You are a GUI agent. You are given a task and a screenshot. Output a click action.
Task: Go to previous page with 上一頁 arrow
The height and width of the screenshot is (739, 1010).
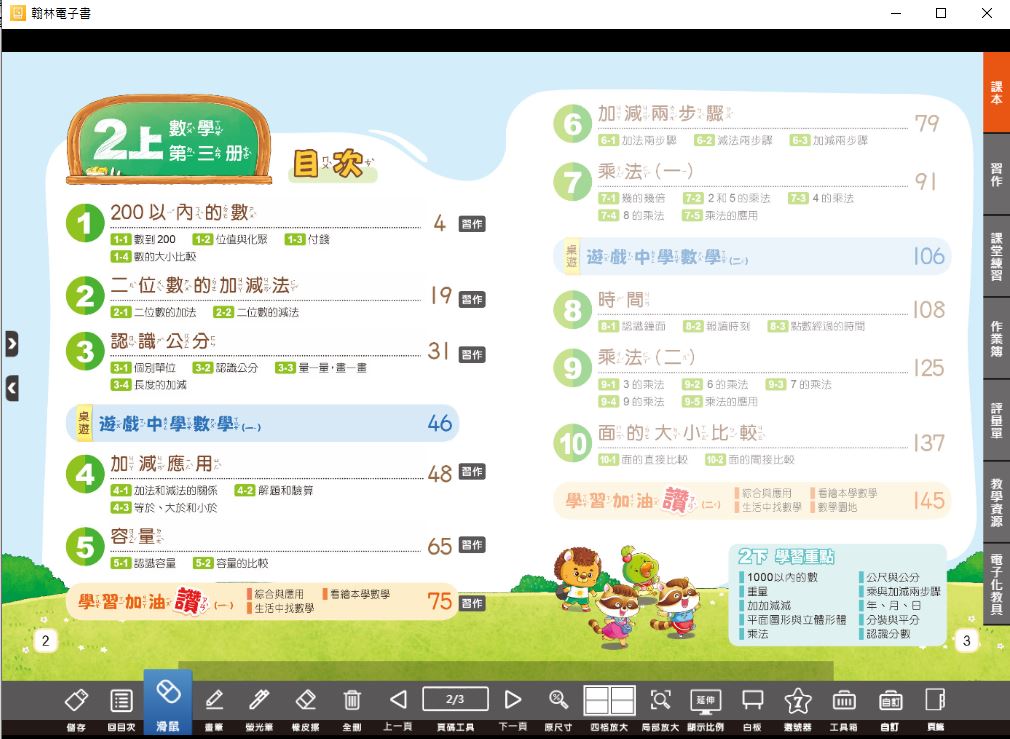(x=398, y=700)
